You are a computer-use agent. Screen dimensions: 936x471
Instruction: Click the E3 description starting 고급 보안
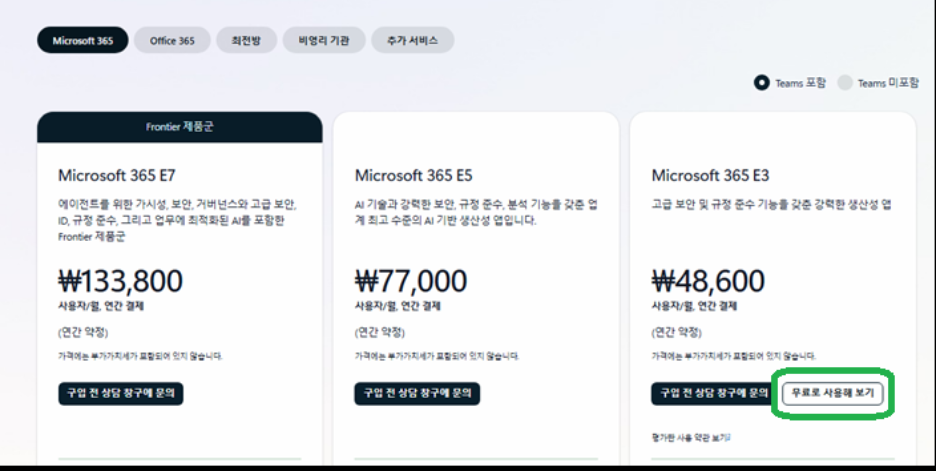coord(771,205)
